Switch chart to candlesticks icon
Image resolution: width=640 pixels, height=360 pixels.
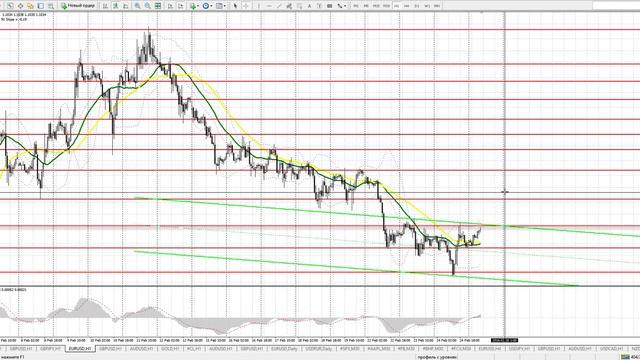(x=116, y=6)
